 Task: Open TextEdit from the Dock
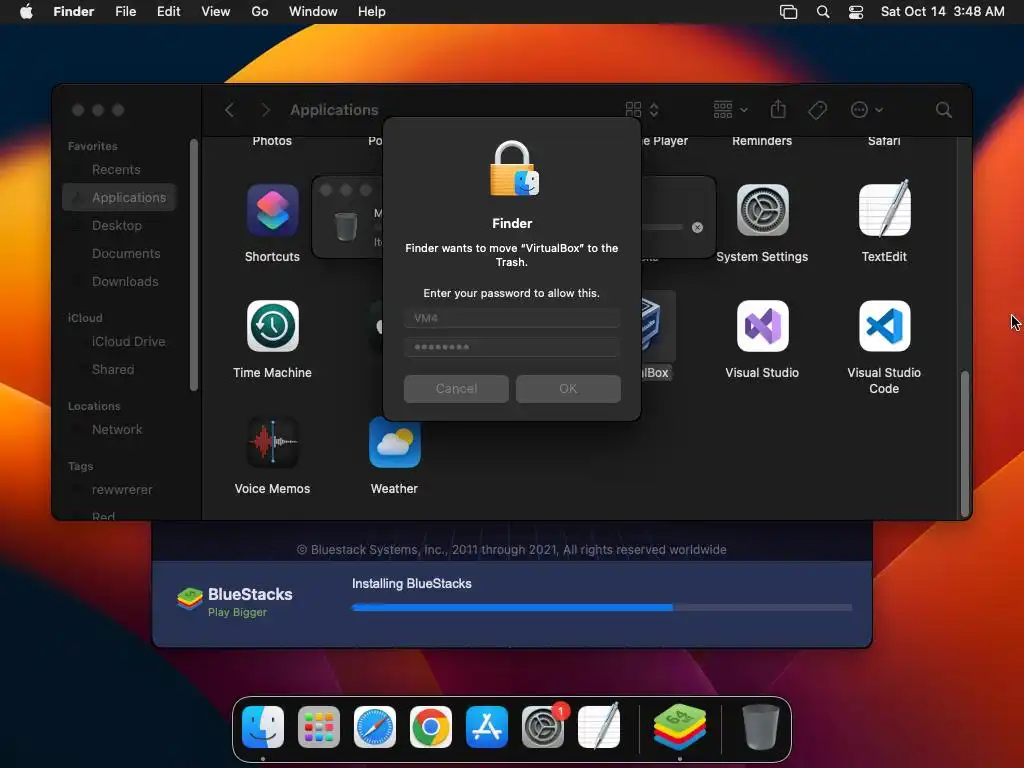(599, 726)
